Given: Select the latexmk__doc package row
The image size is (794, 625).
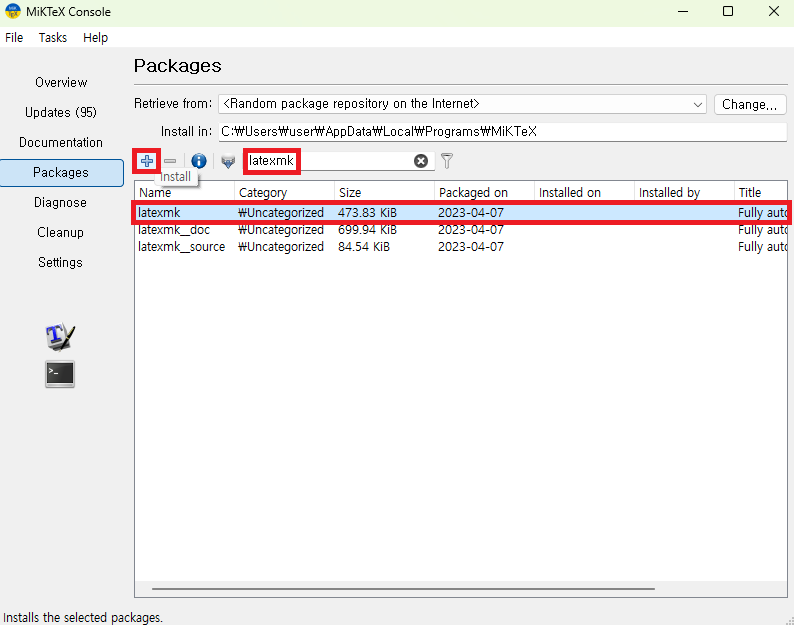Looking at the screenshot, I should (x=461, y=229).
